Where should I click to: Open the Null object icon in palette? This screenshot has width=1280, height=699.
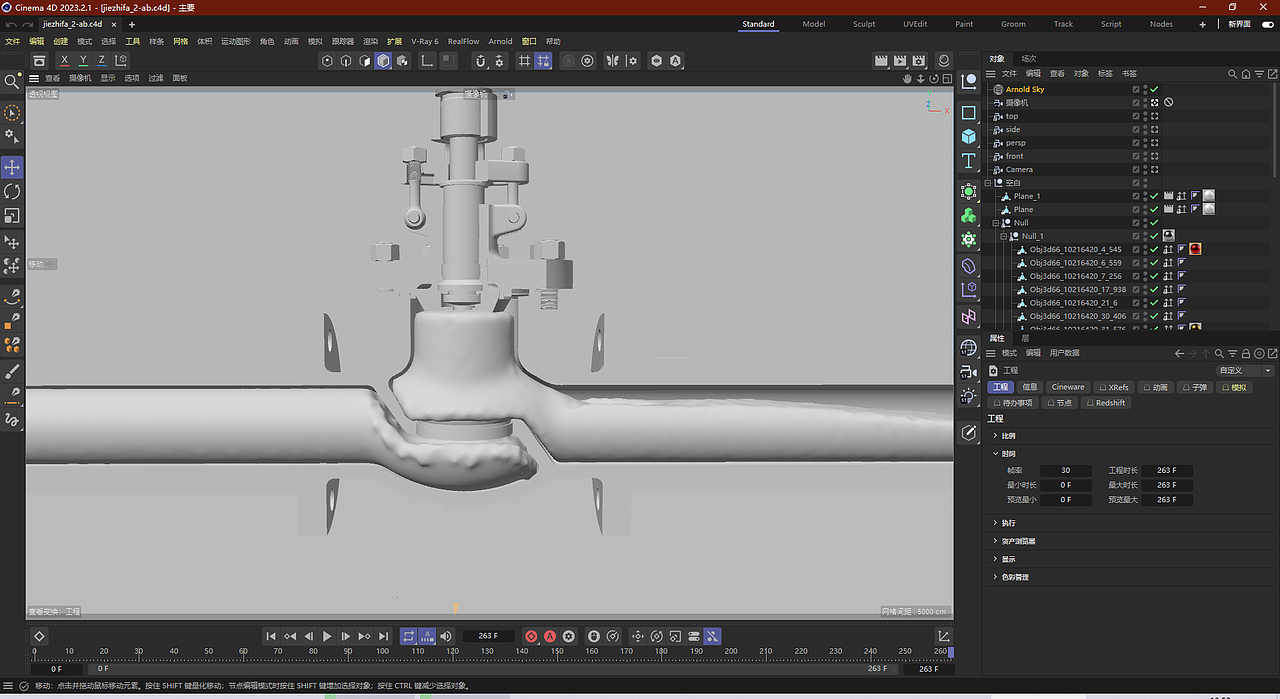click(968, 81)
